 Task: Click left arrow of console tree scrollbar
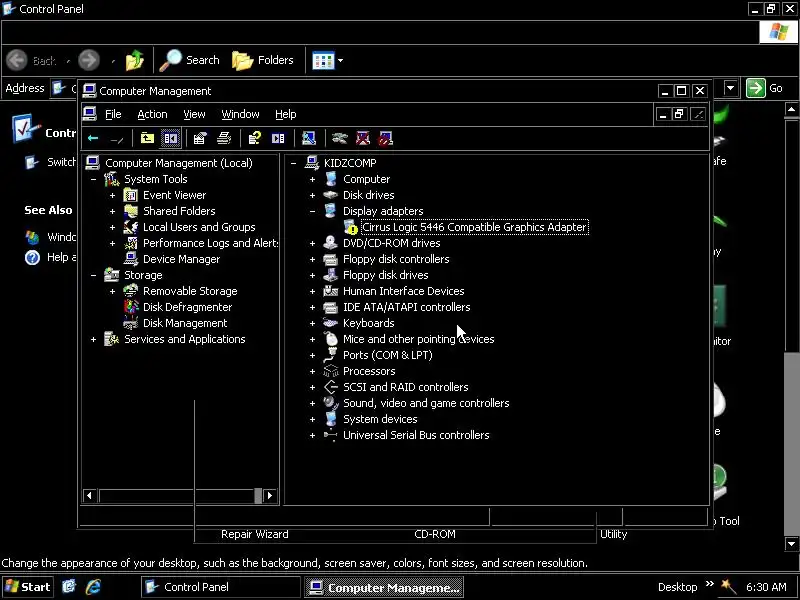(x=90, y=495)
